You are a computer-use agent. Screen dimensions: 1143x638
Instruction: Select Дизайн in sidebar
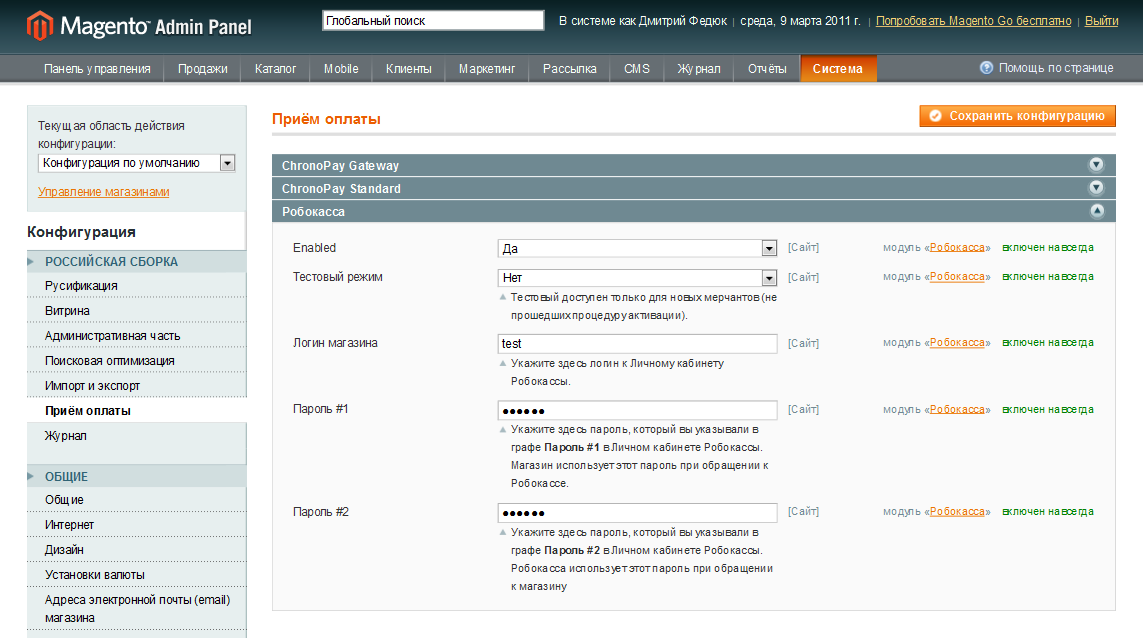pos(136,549)
